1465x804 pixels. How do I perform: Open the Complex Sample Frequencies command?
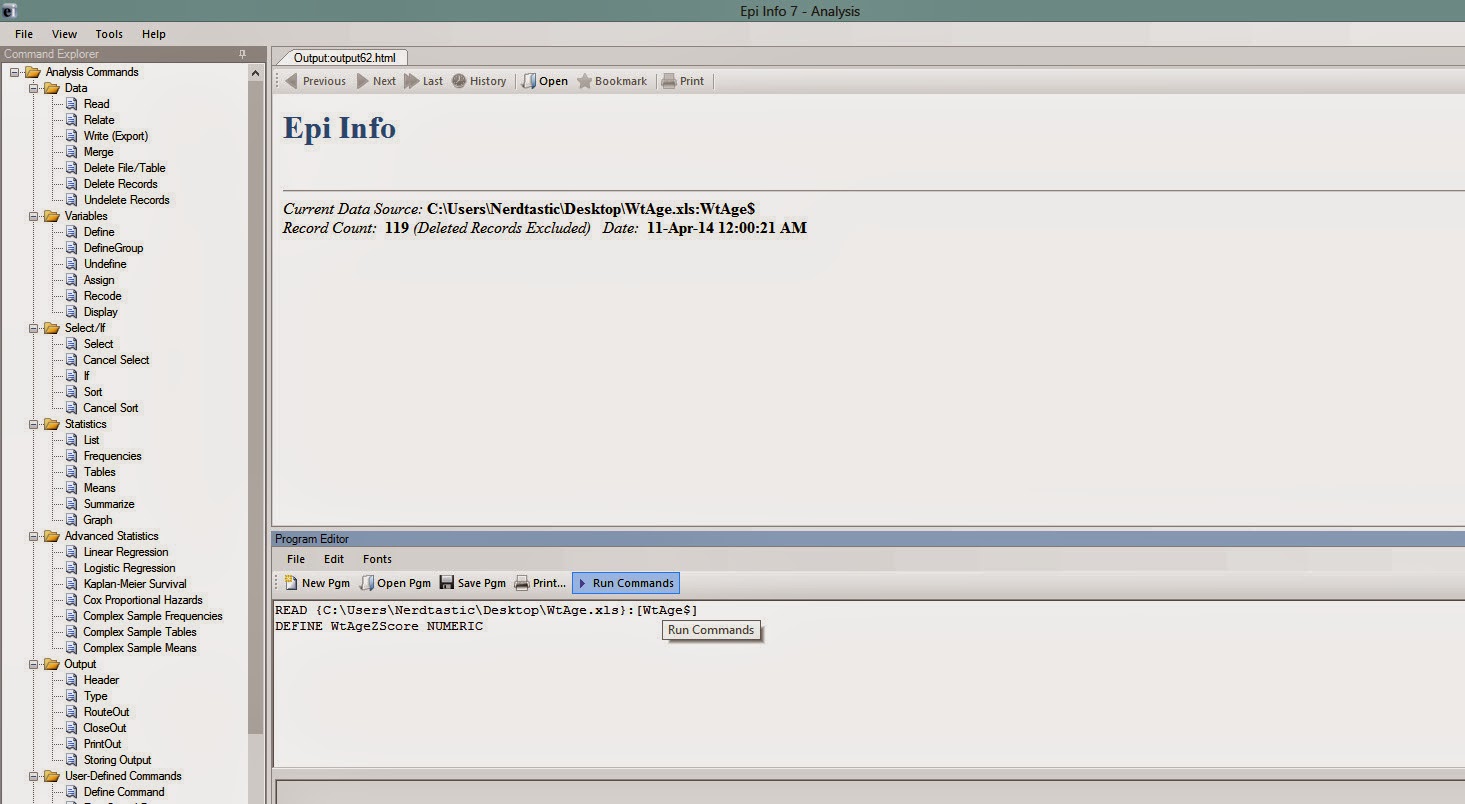[x=153, y=616]
